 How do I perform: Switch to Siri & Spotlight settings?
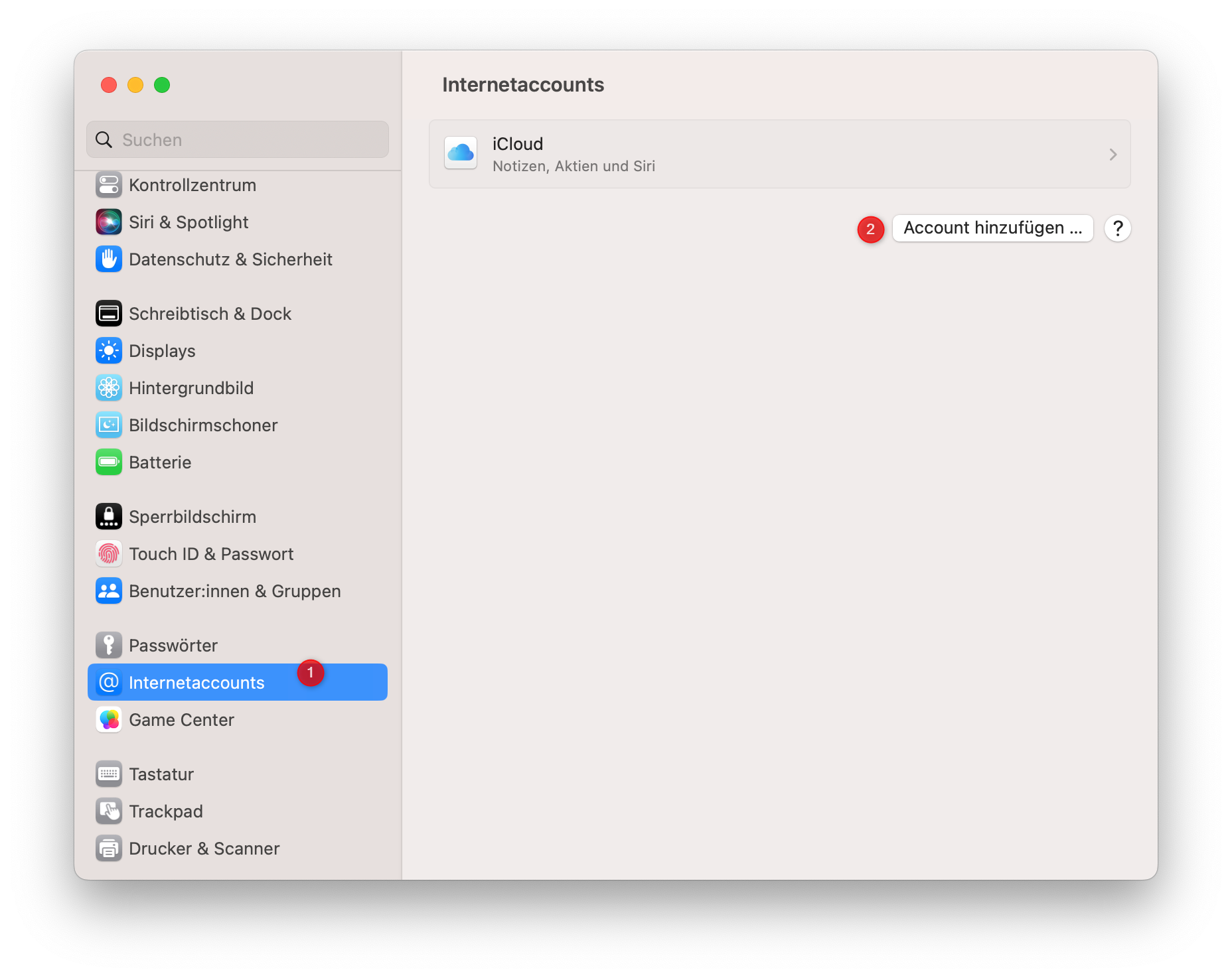pos(238,222)
